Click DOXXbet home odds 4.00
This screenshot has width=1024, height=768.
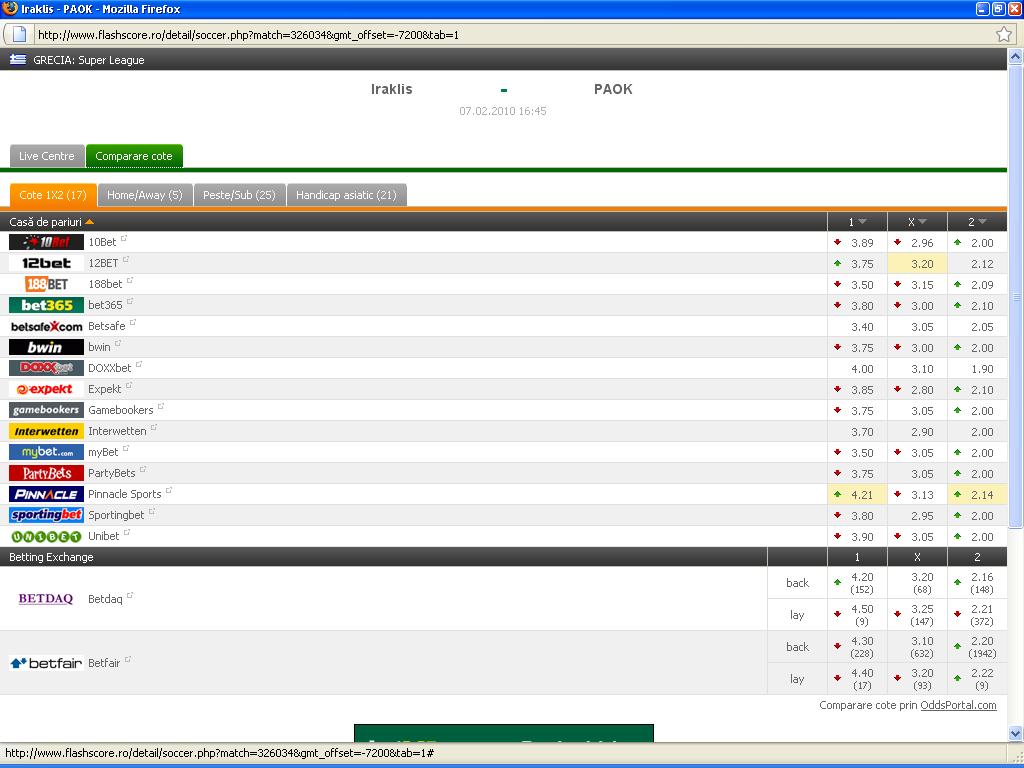click(862, 369)
